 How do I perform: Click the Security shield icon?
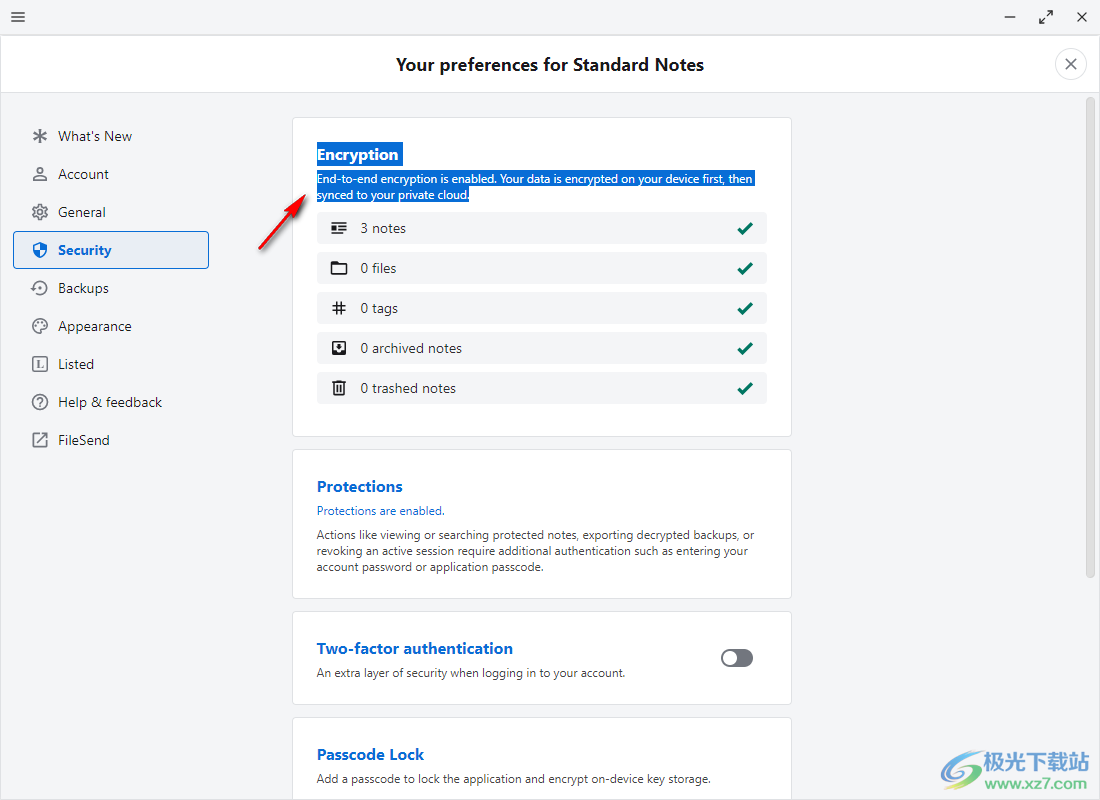pyautogui.click(x=40, y=250)
